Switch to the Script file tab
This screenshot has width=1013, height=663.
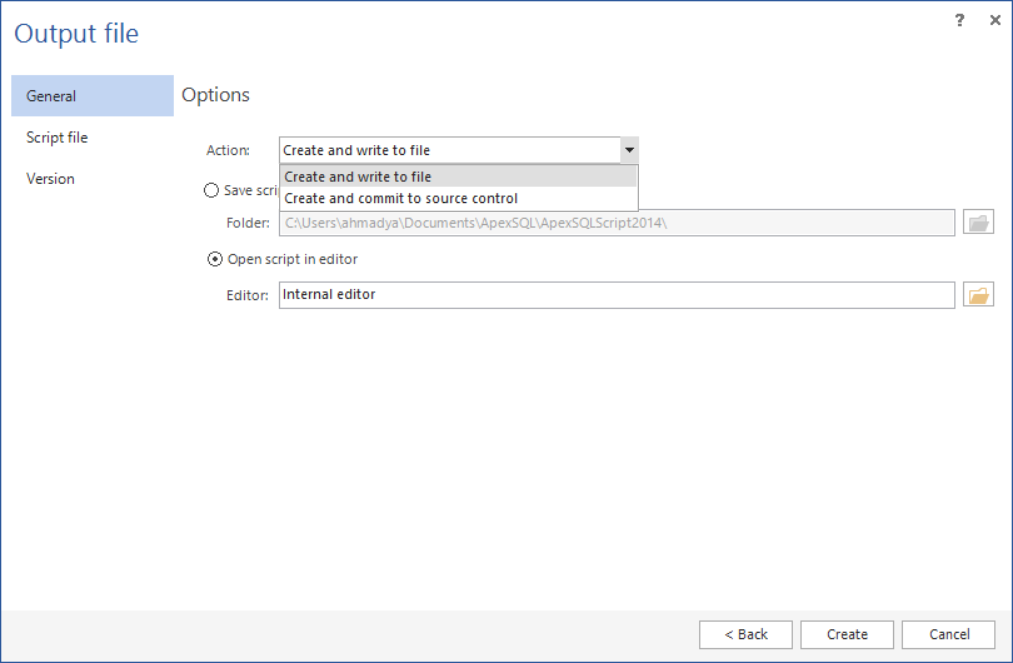click(57, 137)
